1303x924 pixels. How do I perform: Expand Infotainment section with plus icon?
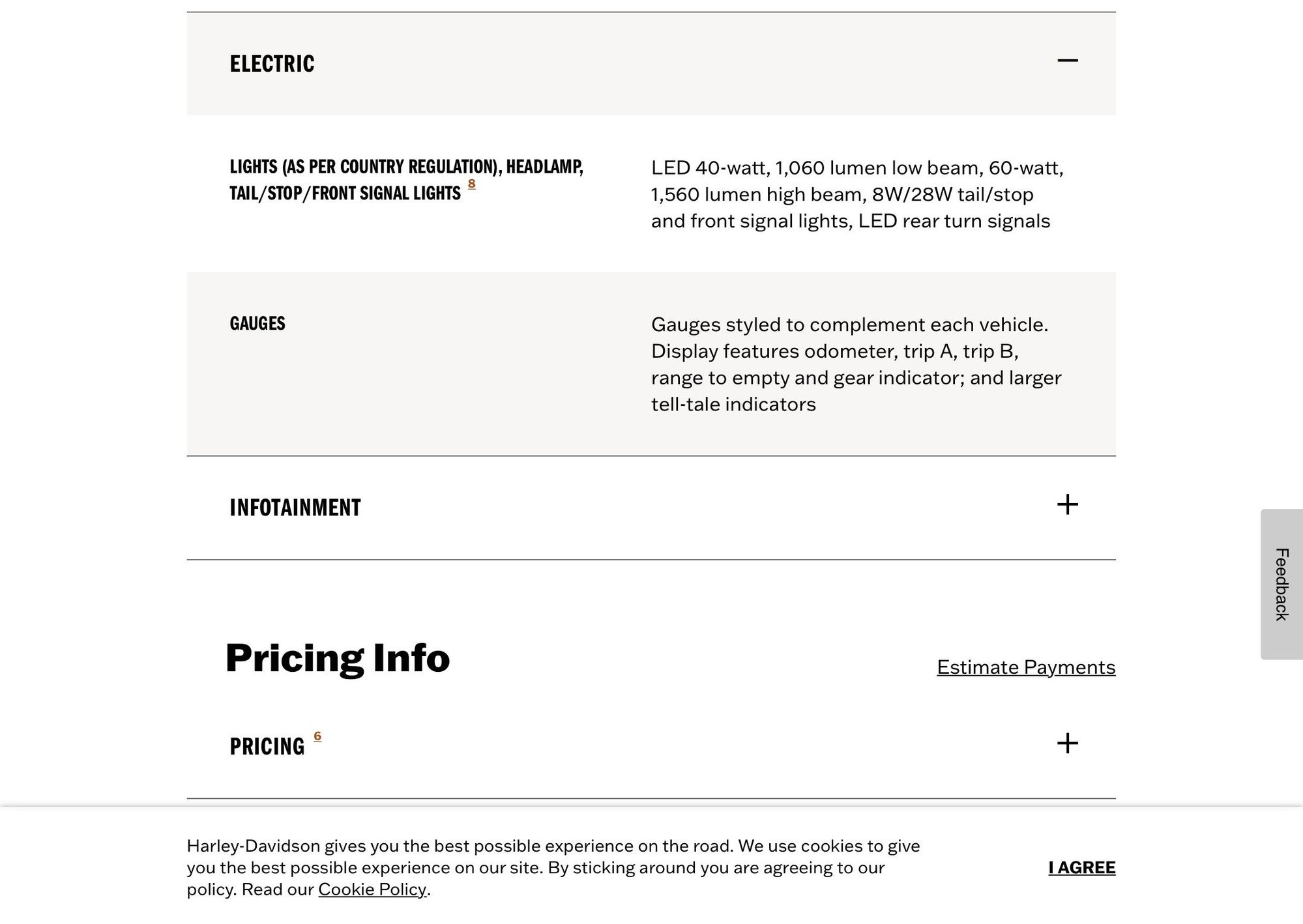pos(1067,504)
